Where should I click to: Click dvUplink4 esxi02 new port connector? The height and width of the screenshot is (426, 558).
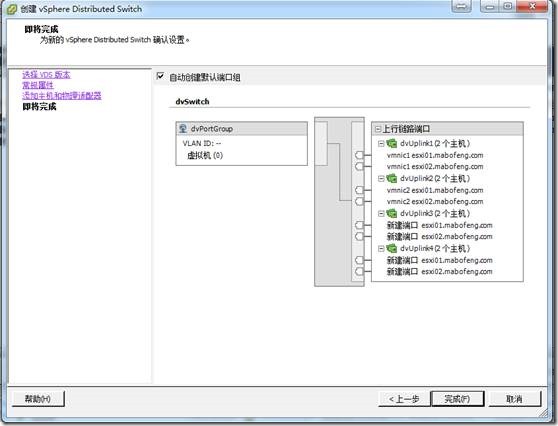[x=359, y=271]
